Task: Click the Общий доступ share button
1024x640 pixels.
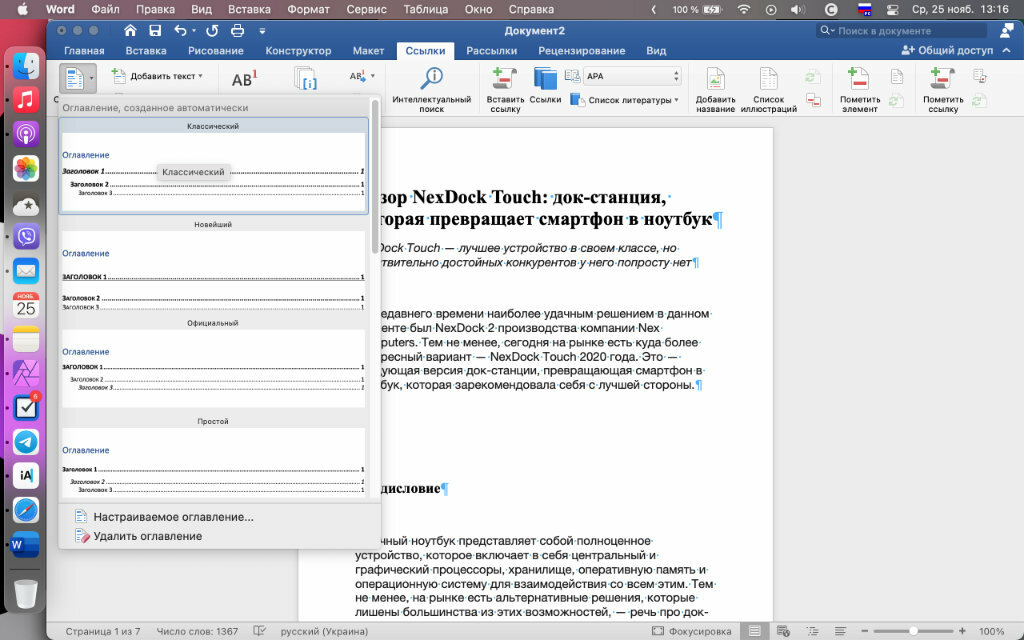Action: pyautogui.click(x=947, y=50)
